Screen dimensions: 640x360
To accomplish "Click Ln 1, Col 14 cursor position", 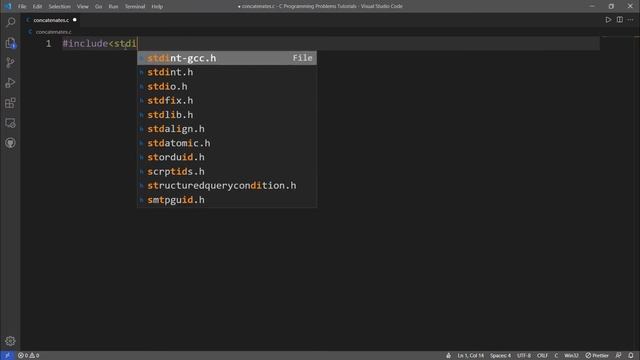I will point(470,356).
